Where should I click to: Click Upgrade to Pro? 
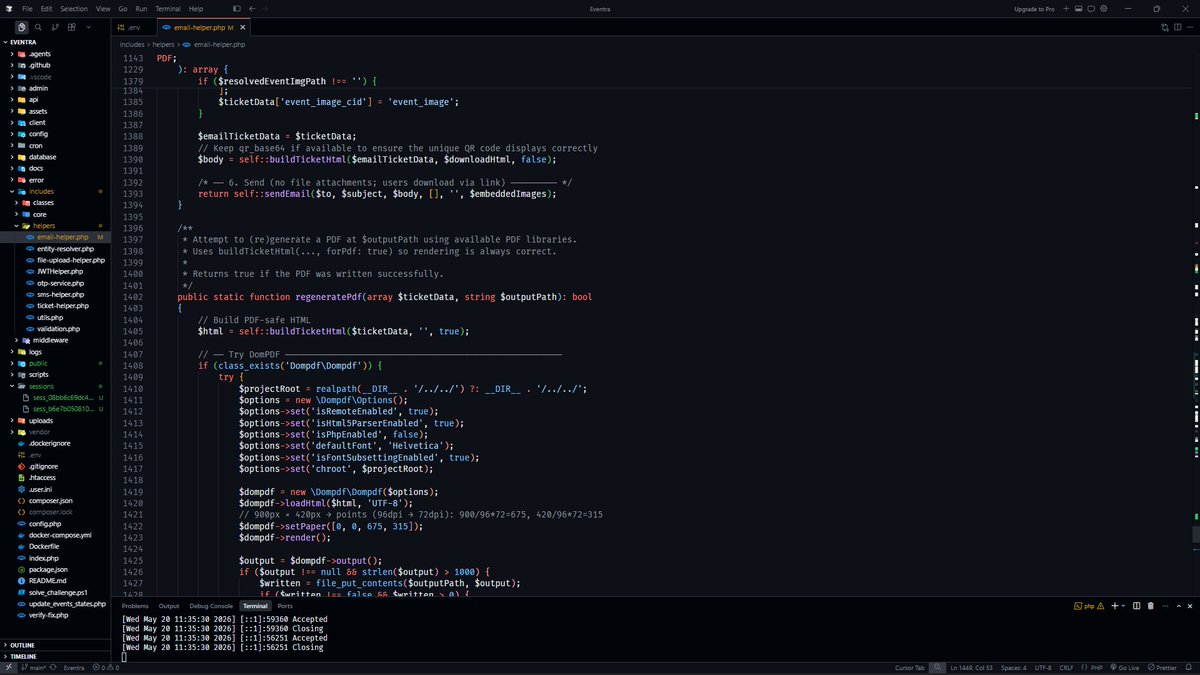1034,8
